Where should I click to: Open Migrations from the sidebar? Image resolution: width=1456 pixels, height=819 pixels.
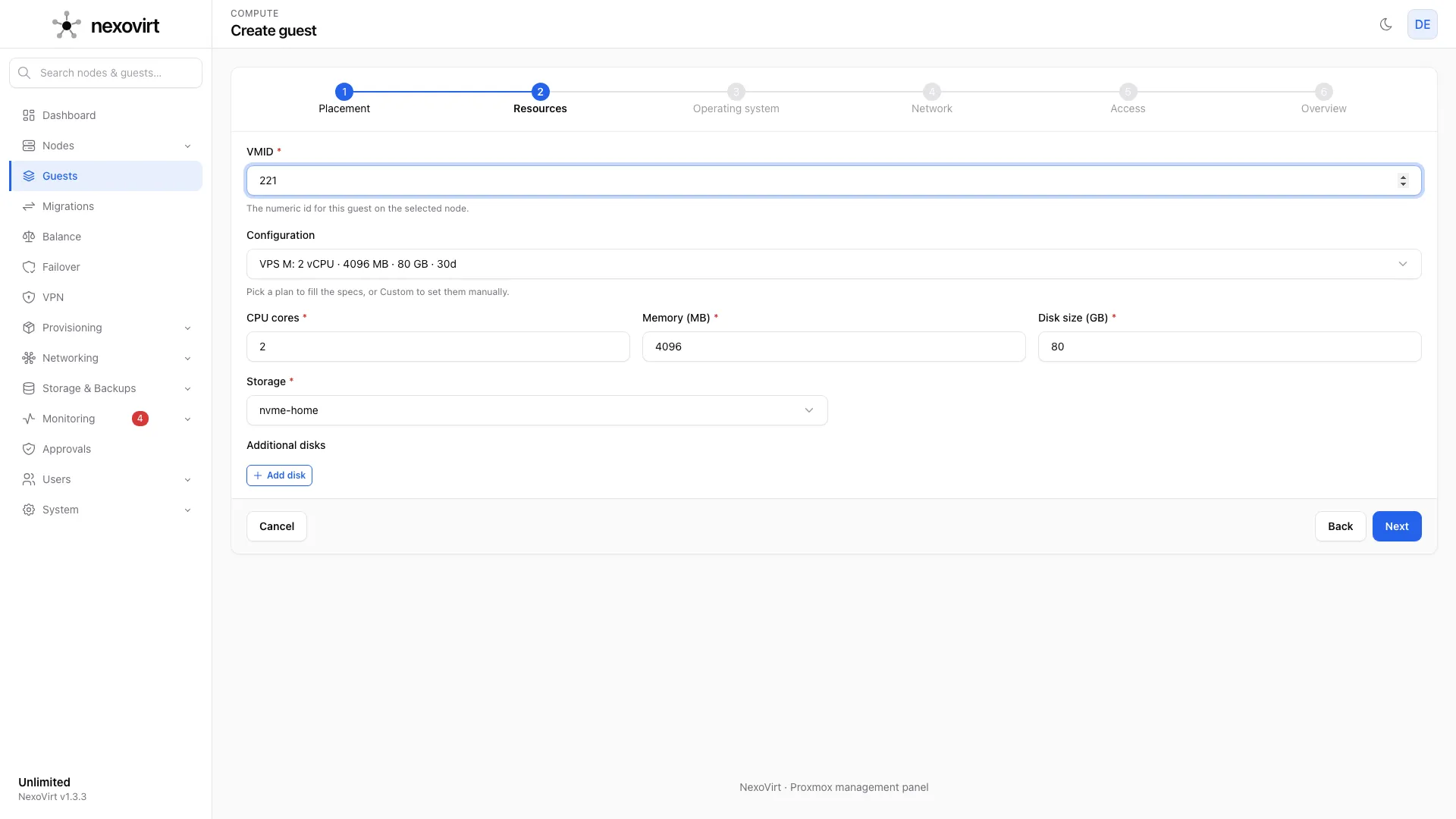point(106,206)
